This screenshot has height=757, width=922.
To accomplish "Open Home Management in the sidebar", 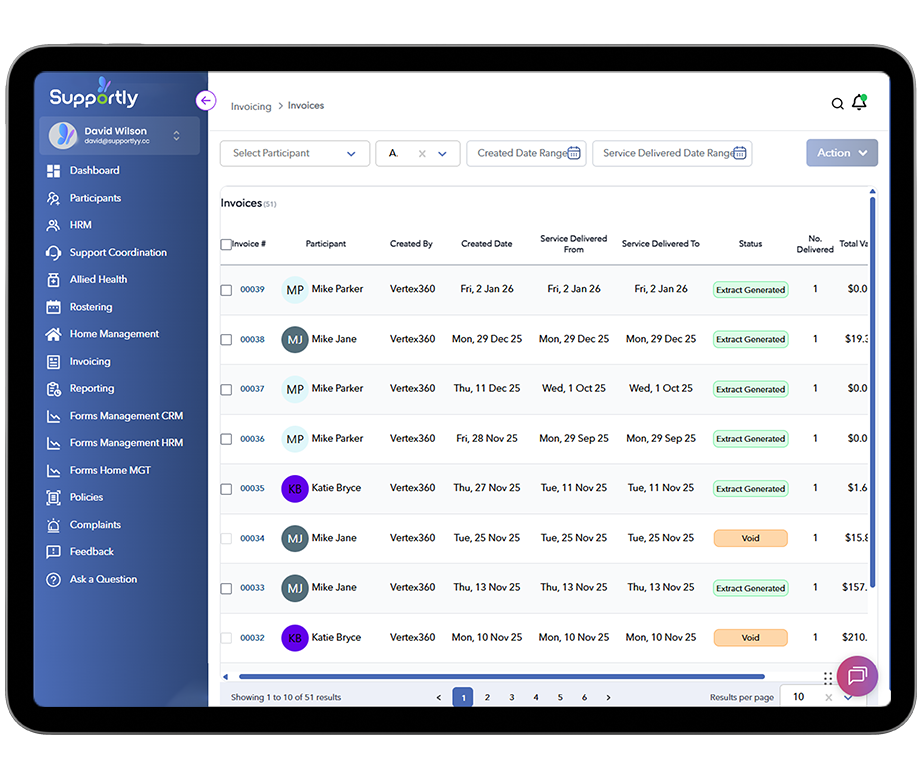I will [x=114, y=334].
